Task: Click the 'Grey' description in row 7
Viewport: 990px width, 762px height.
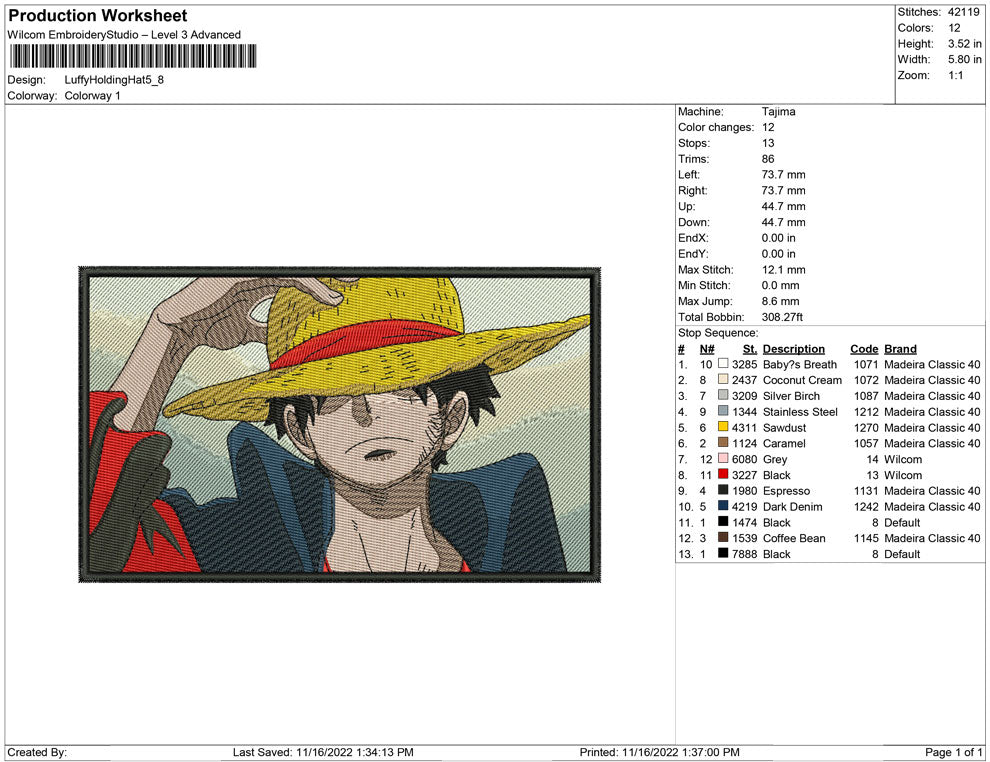Action: pos(775,459)
